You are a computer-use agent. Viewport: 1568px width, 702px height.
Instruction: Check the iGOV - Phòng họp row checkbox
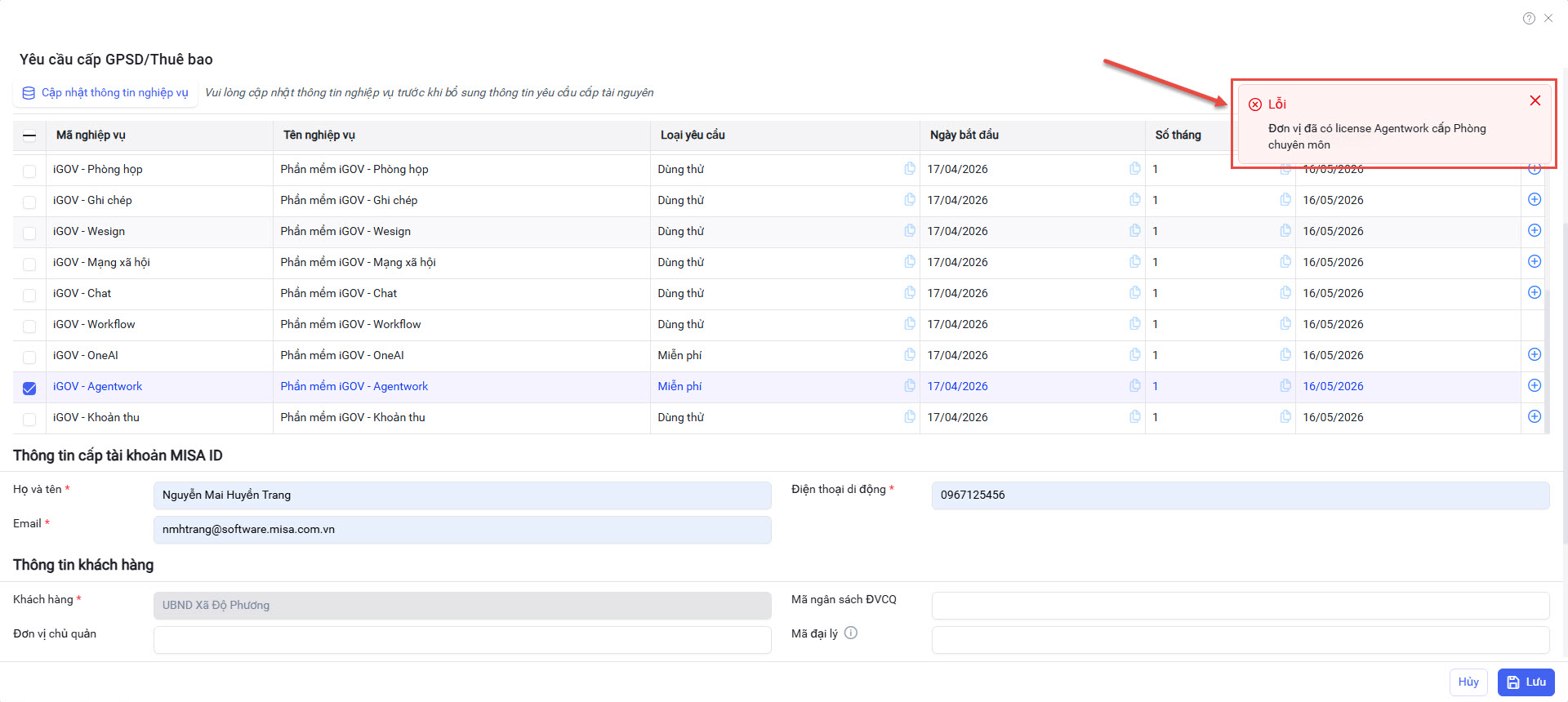point(29,171)
